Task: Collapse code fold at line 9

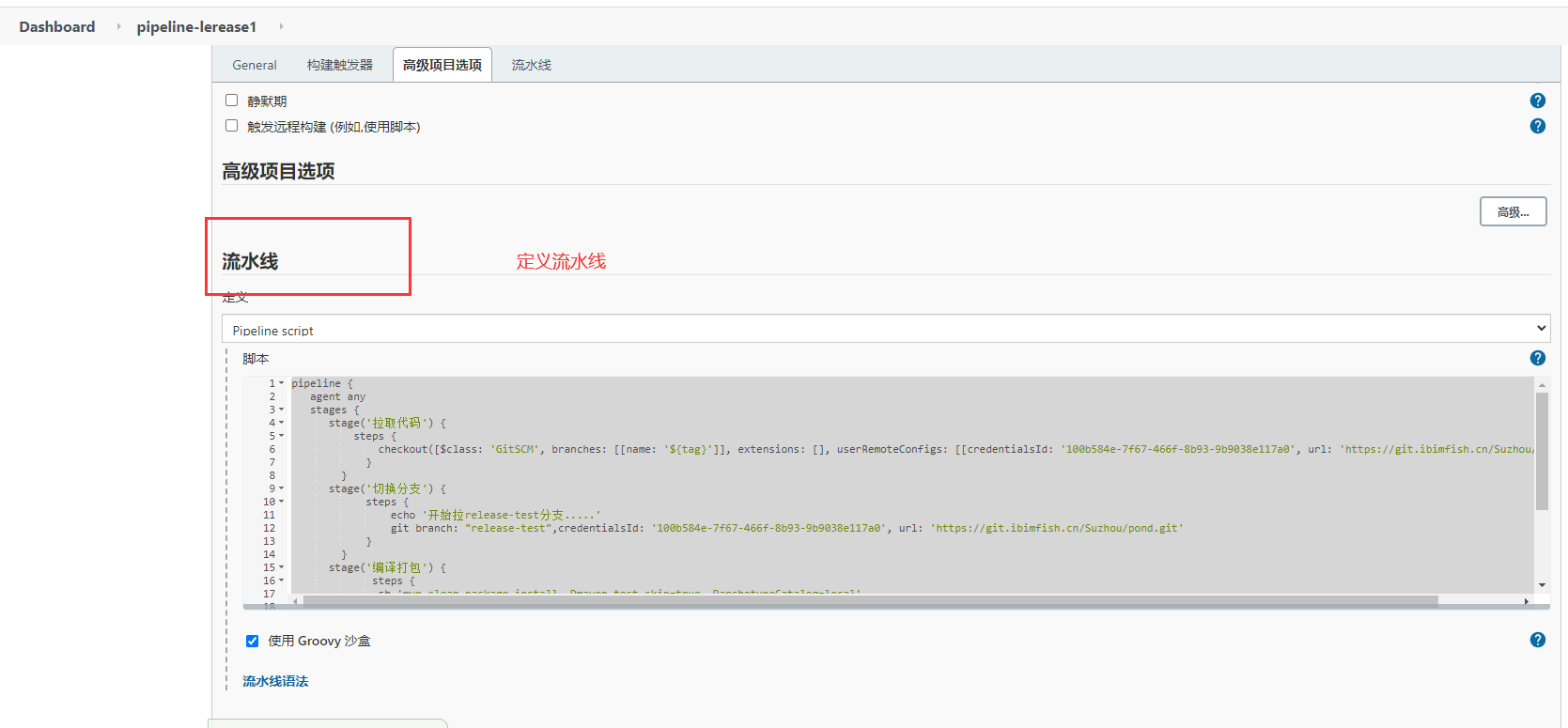Action: point(281,488)
